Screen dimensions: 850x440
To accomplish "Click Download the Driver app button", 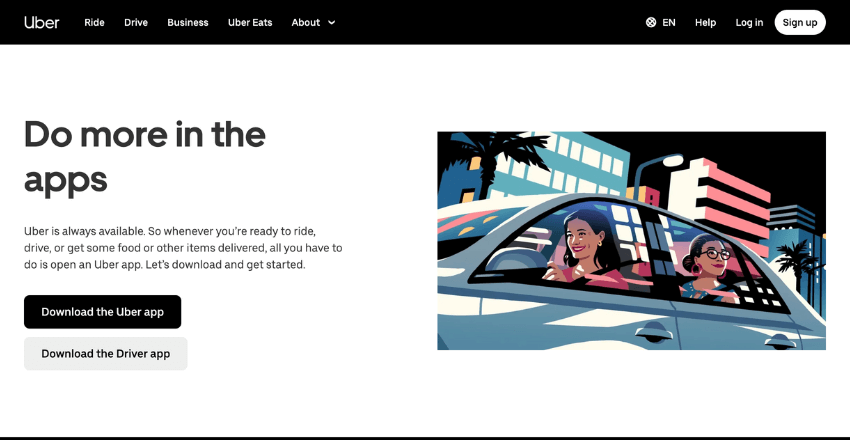I will [106, 353].
